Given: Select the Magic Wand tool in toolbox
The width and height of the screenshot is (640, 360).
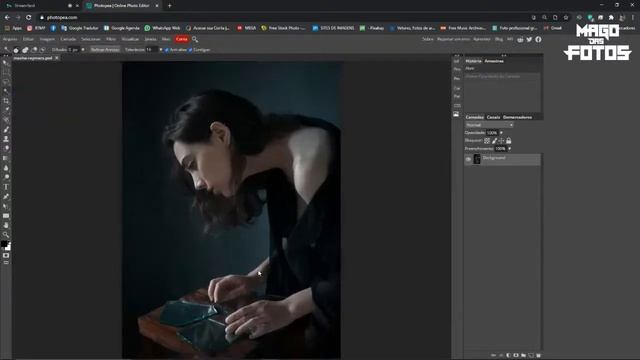Looking at the screenshot, I should (6, 91).
